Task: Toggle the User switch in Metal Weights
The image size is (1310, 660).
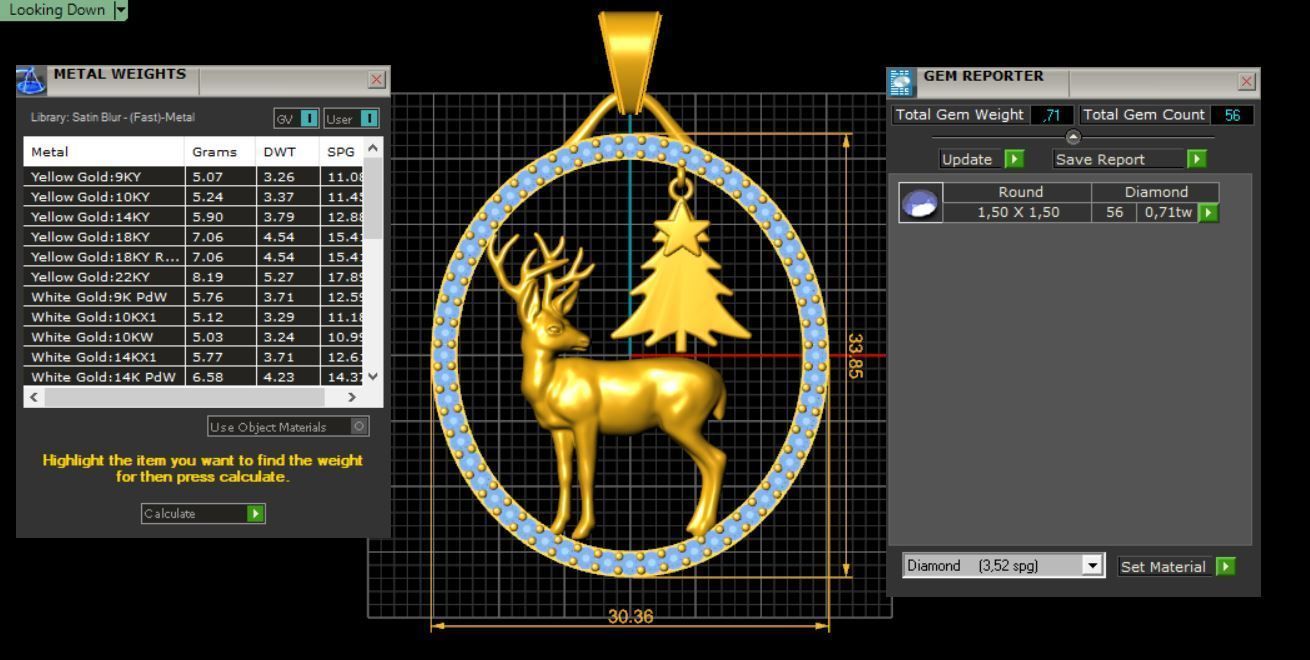Action: pyautogui.click(x=369, y=119)
